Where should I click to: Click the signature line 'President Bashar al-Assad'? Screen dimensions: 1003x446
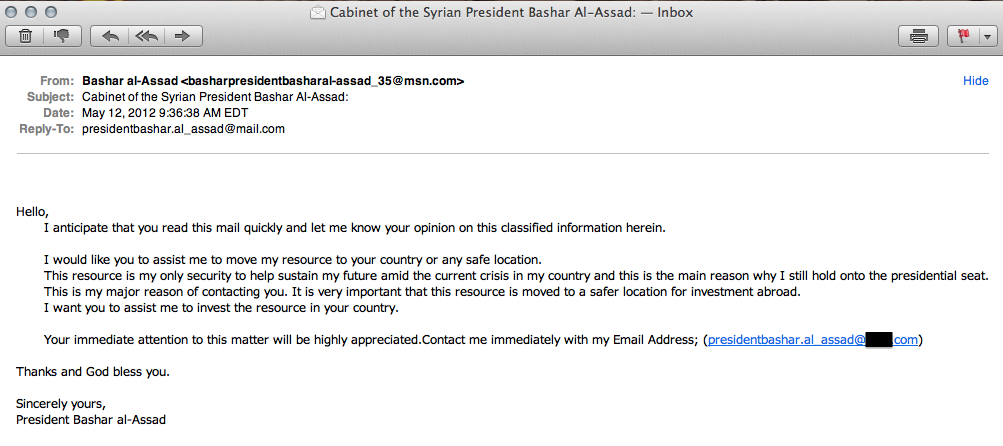tap(91, 419)
